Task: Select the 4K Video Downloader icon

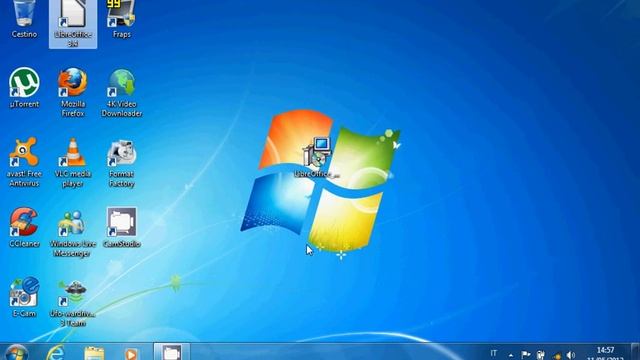Action: 122,93
